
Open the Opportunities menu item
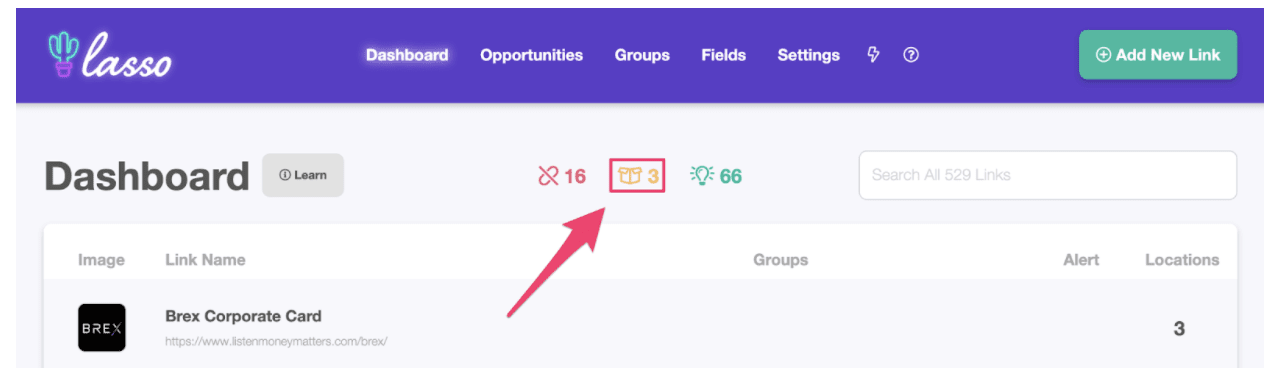pos(531,55)
